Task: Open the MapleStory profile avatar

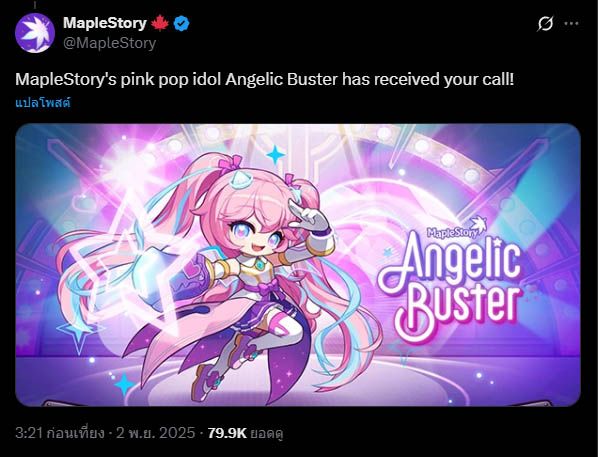Action: coord(35,32)
